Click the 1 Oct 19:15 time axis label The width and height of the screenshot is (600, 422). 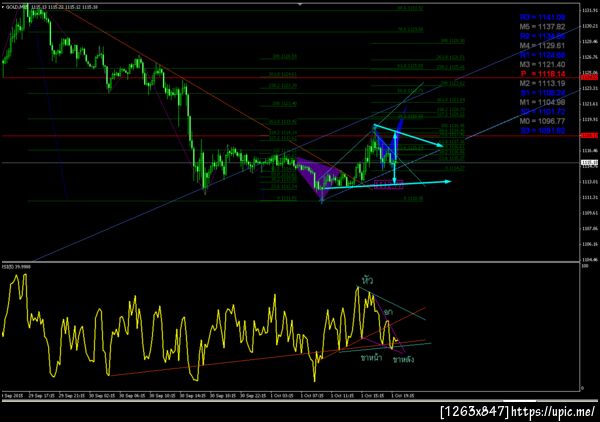click(403, 396)
